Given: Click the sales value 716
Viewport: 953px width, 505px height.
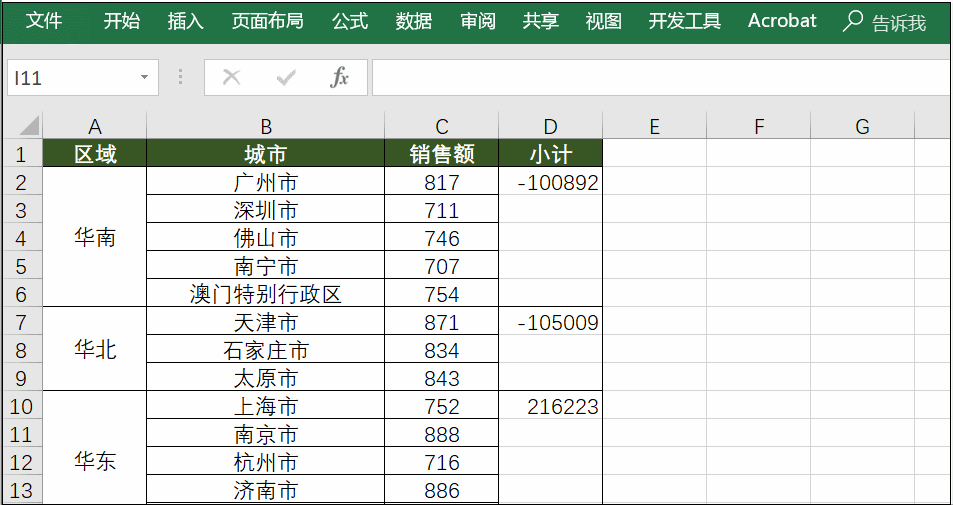Looking at the screenshot, I should (442, 462).
